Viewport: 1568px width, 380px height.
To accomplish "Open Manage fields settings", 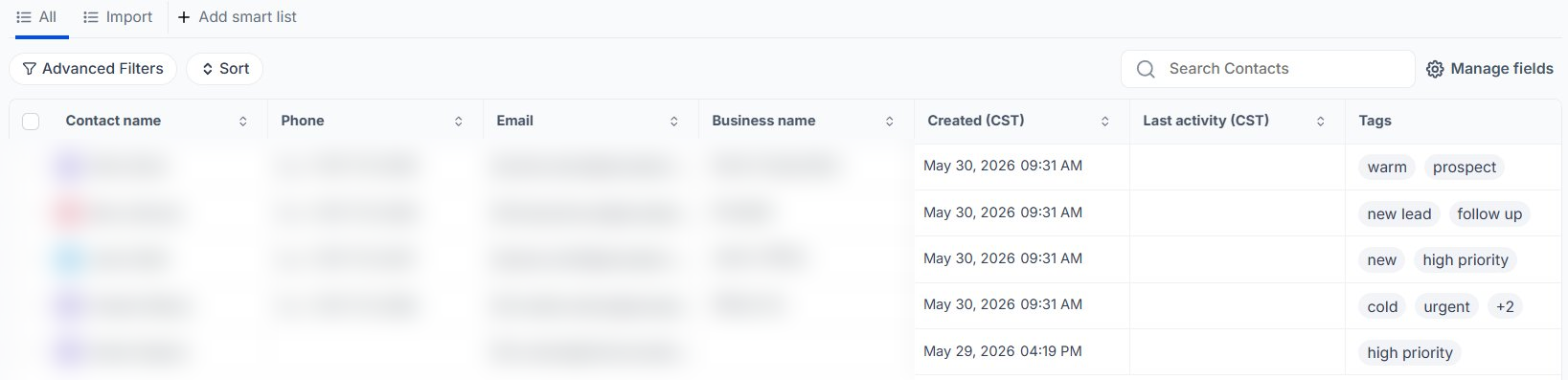I will point(1489,69).
